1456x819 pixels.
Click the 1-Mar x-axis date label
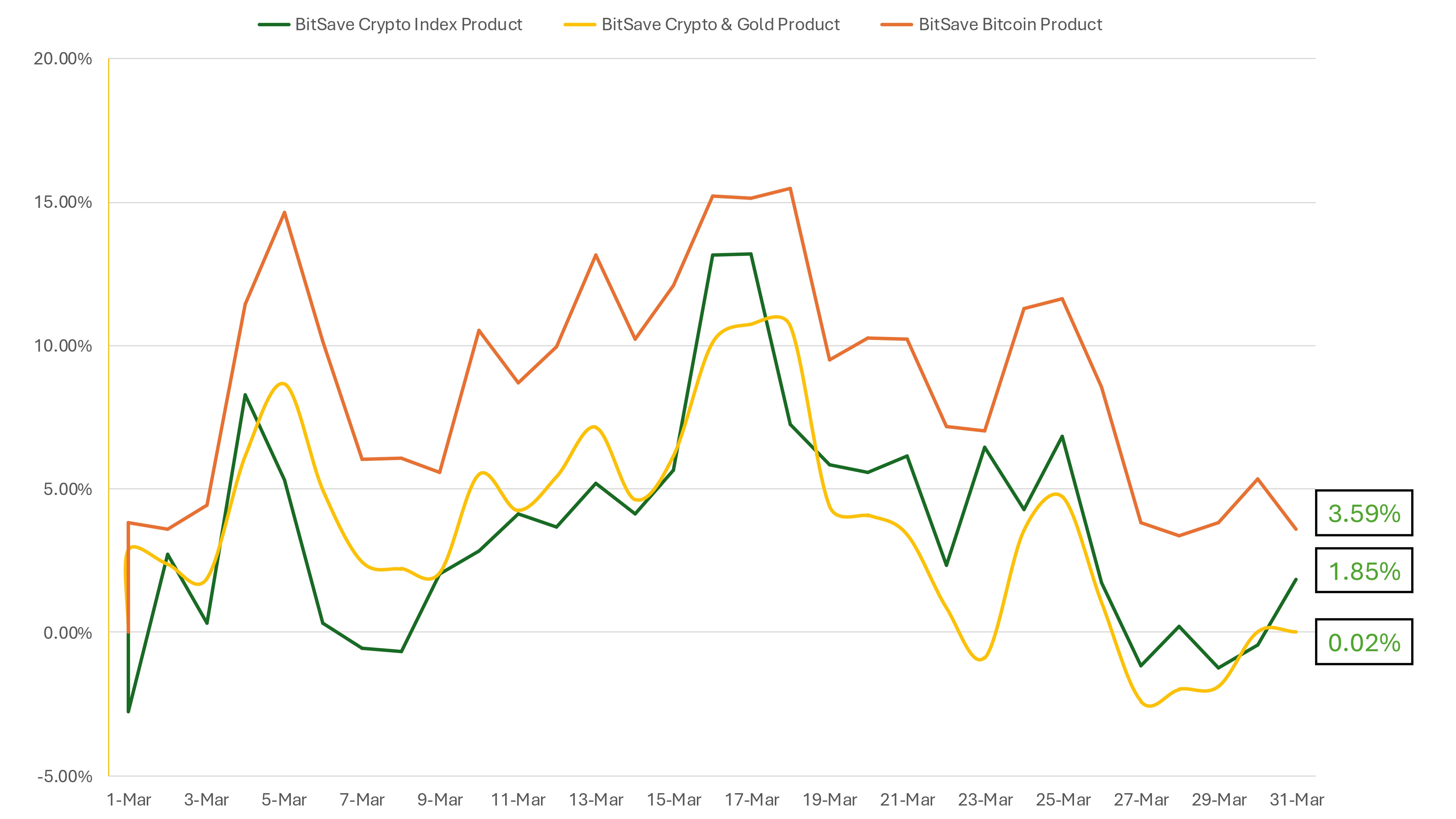click(129, 800)
